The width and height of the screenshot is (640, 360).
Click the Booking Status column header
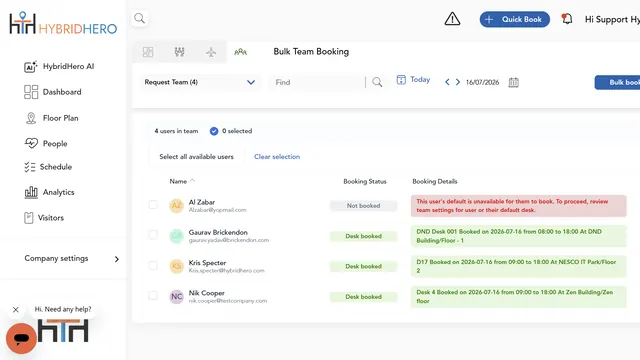point(364,181)
